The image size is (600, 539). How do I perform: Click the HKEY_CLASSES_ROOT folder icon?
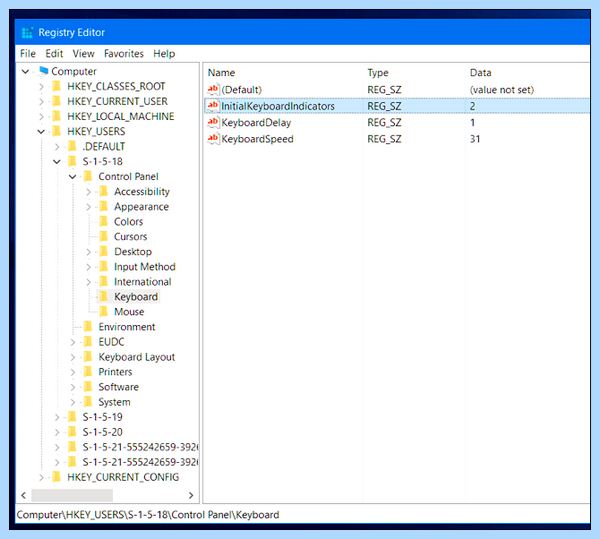(57, 86)
